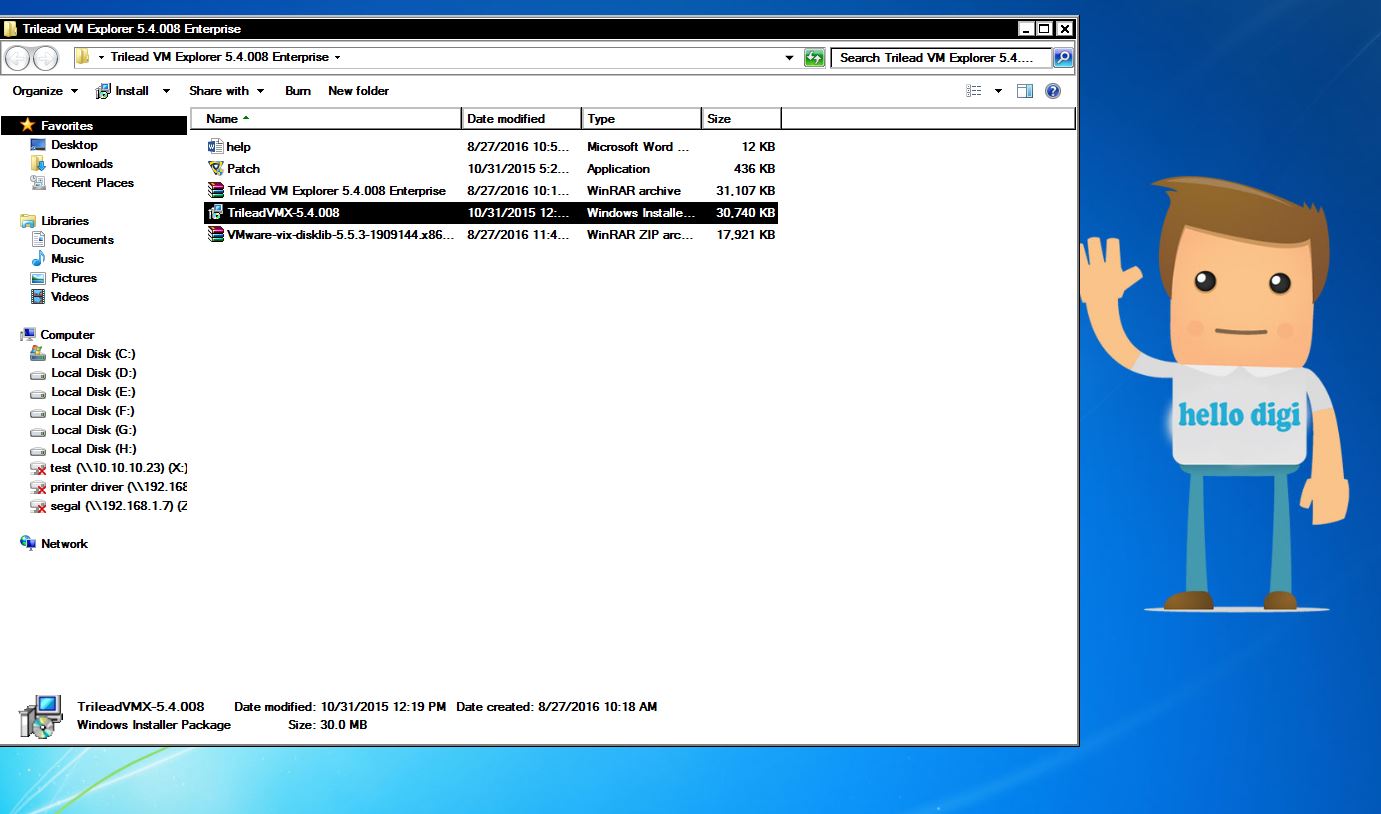Select the Word document icon of help
This screenshot has width=1381, height=814.
pyautogui.click(x=215, y=147)
